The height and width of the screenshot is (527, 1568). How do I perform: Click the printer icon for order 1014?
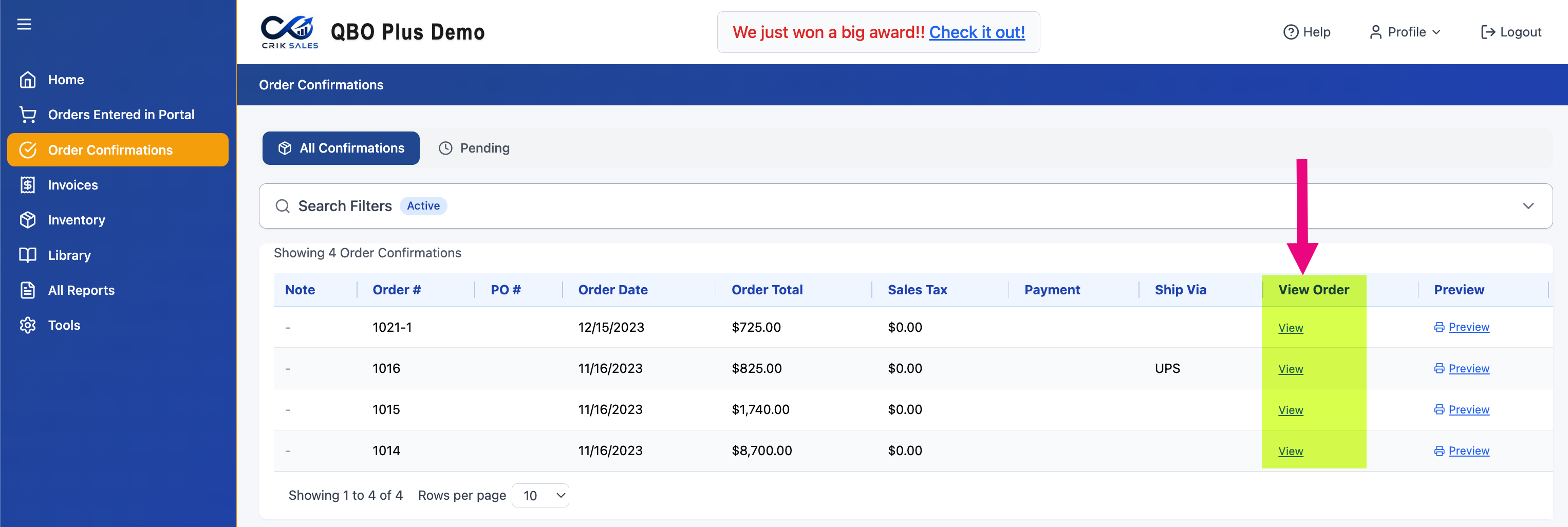pyautogui.click(x=1439, y=451)
